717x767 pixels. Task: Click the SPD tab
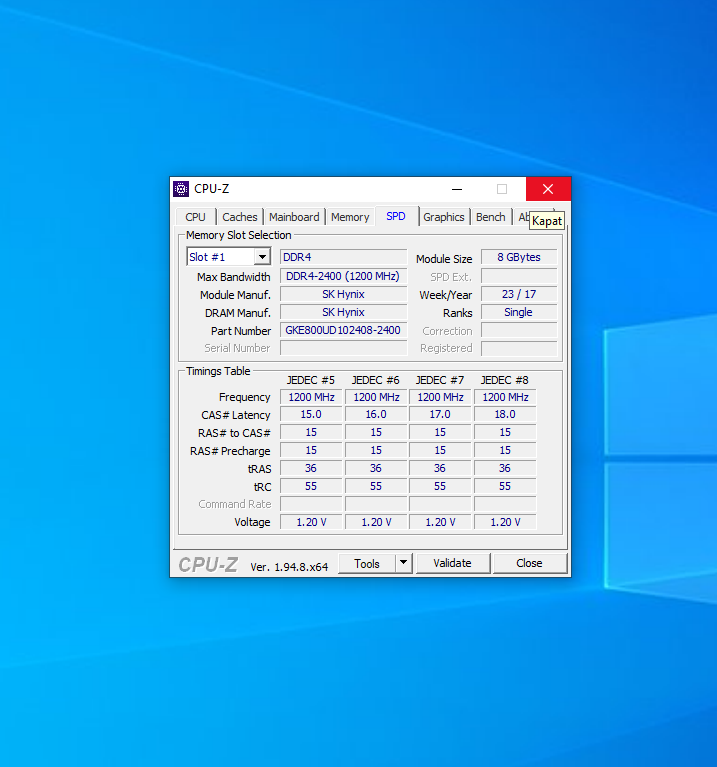click(396, 217)
